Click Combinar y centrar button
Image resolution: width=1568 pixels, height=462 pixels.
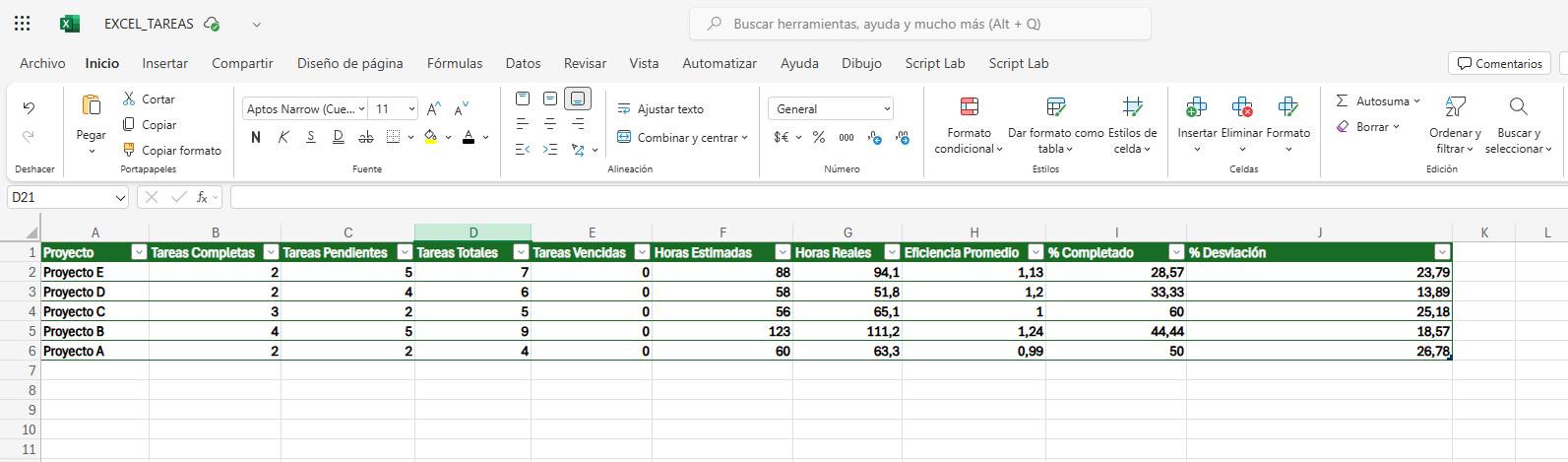(682, 137)
